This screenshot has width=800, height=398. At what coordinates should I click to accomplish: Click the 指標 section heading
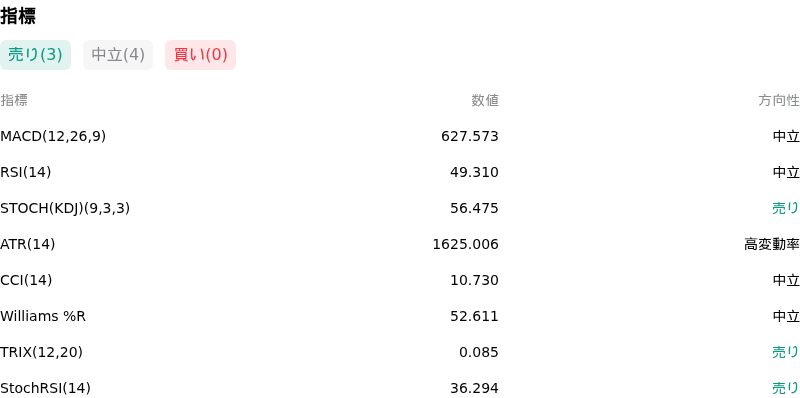(x=18, y=16)
